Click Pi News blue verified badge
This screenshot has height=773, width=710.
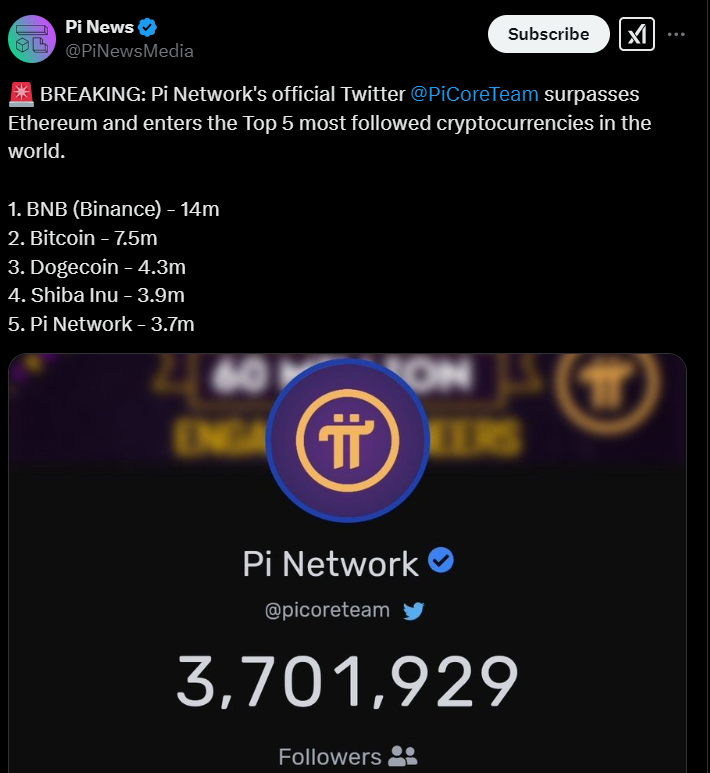tap(147, 27)
